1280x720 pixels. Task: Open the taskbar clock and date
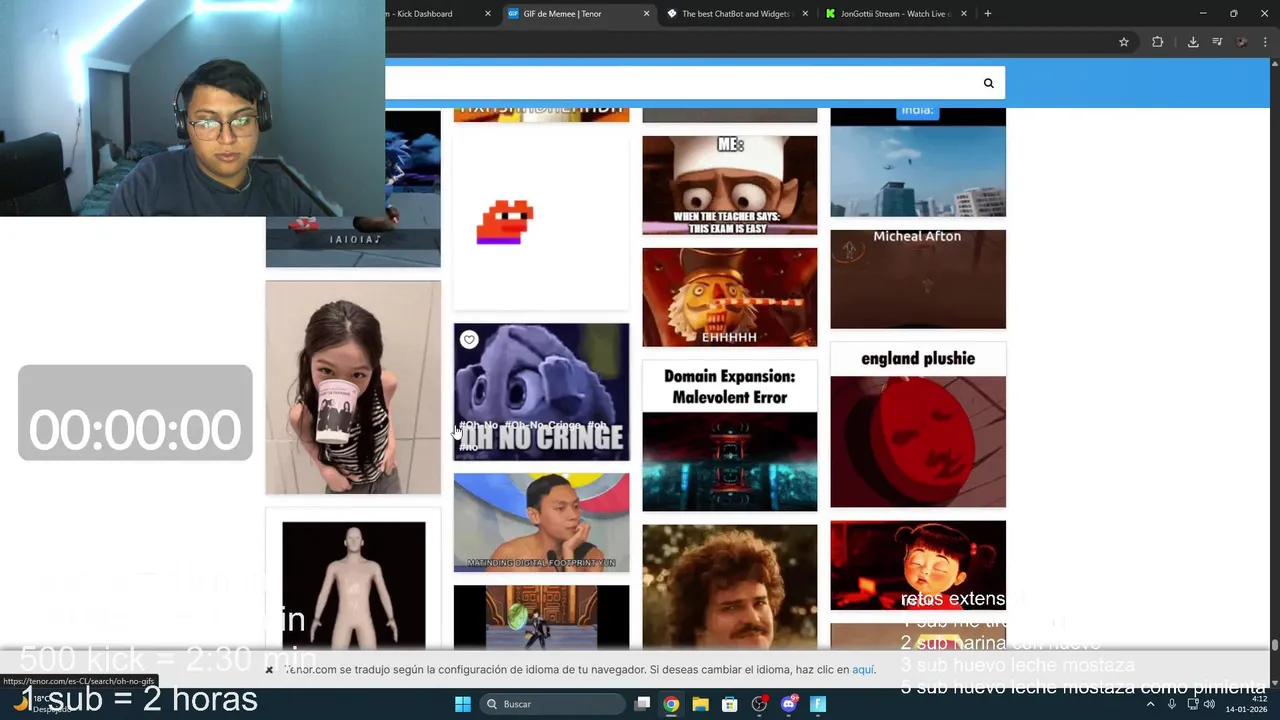[x=1247, y=704]
